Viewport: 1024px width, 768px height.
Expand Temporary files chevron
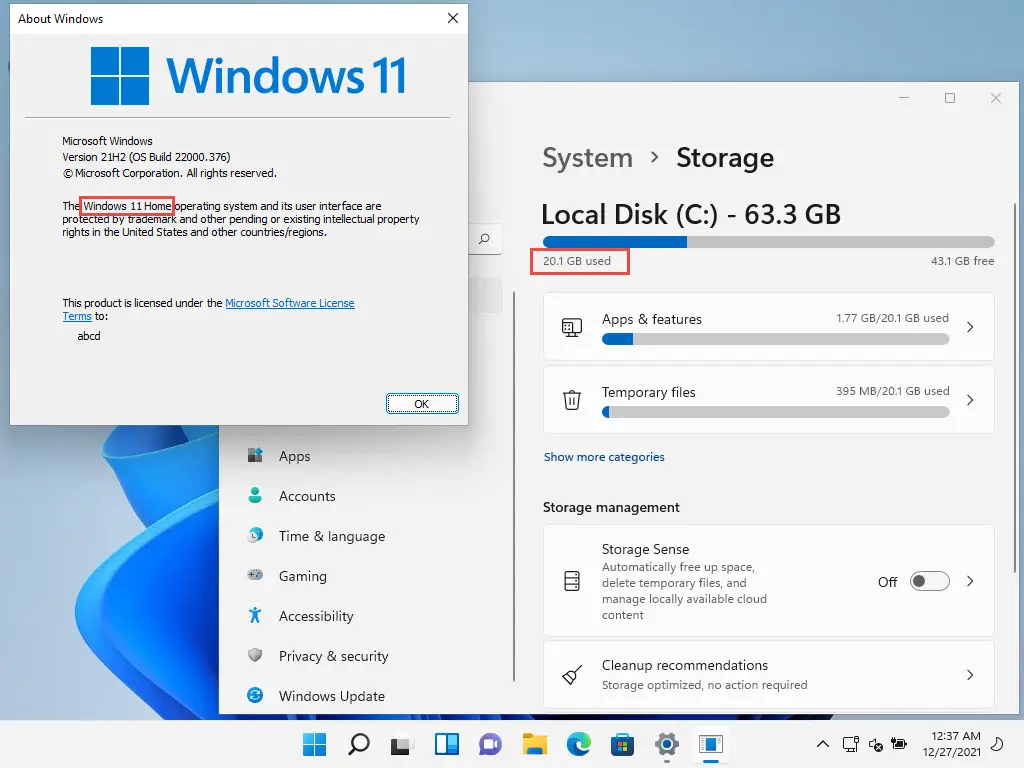(970, 400)
